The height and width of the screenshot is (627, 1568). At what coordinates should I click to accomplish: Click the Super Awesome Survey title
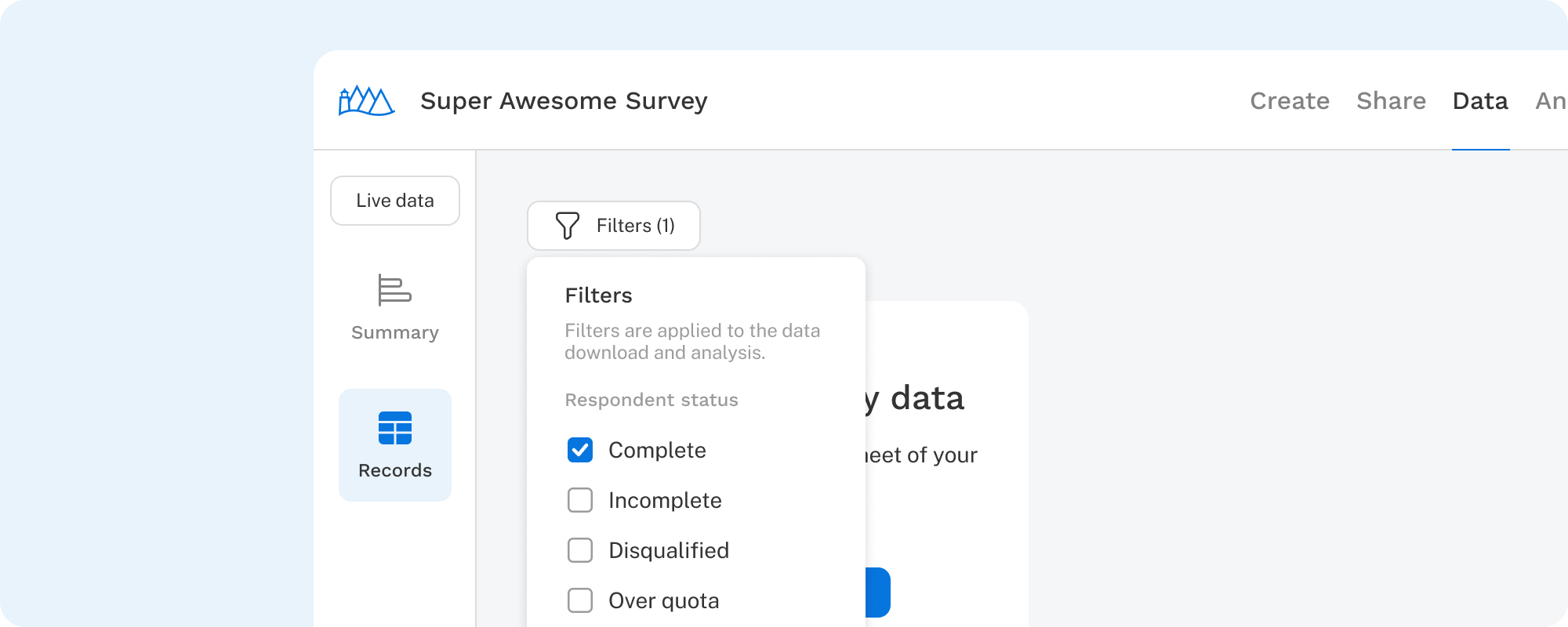pyautogui.click(x=564, y=101)
